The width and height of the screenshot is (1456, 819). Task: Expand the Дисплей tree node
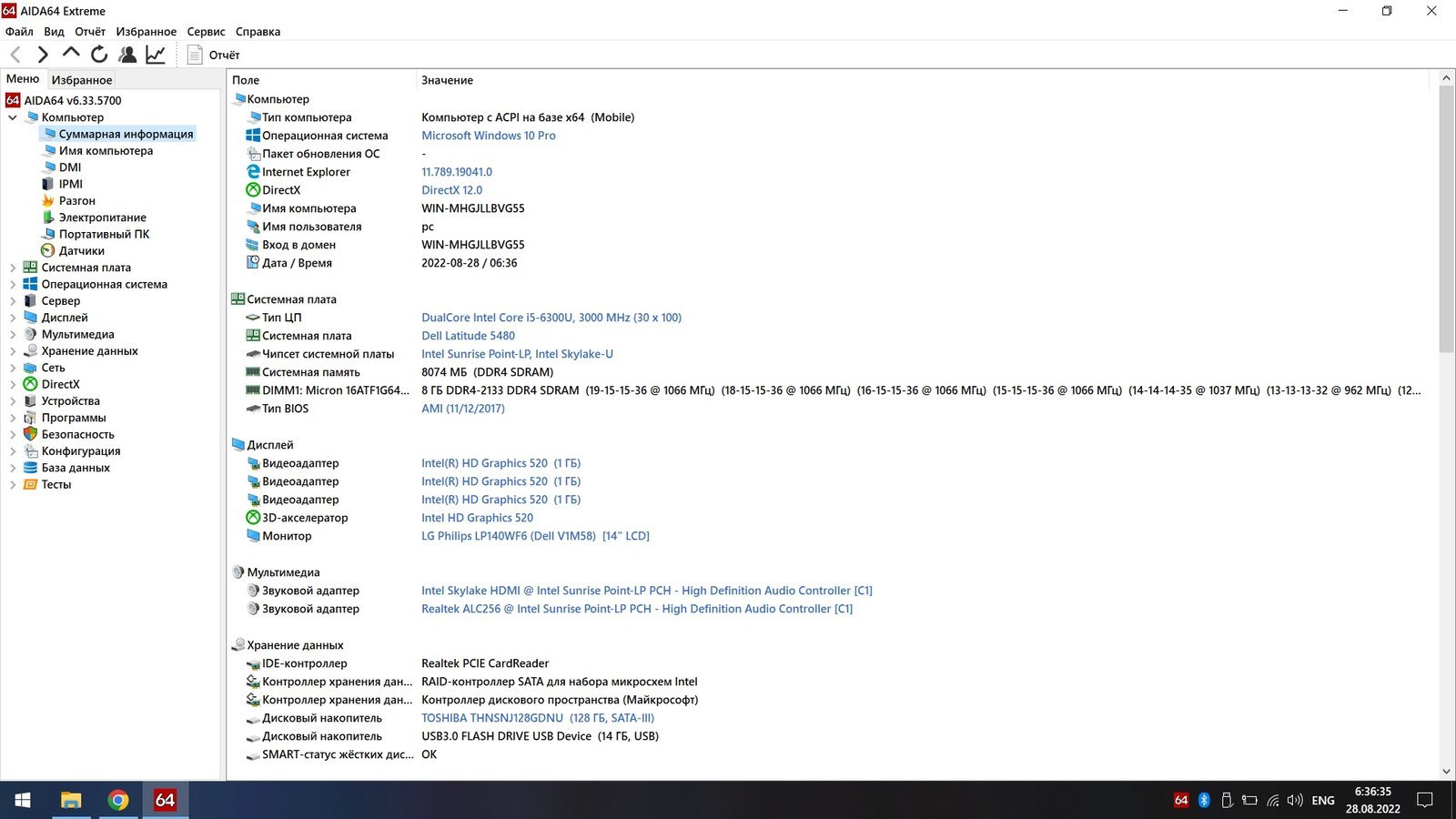13,318
